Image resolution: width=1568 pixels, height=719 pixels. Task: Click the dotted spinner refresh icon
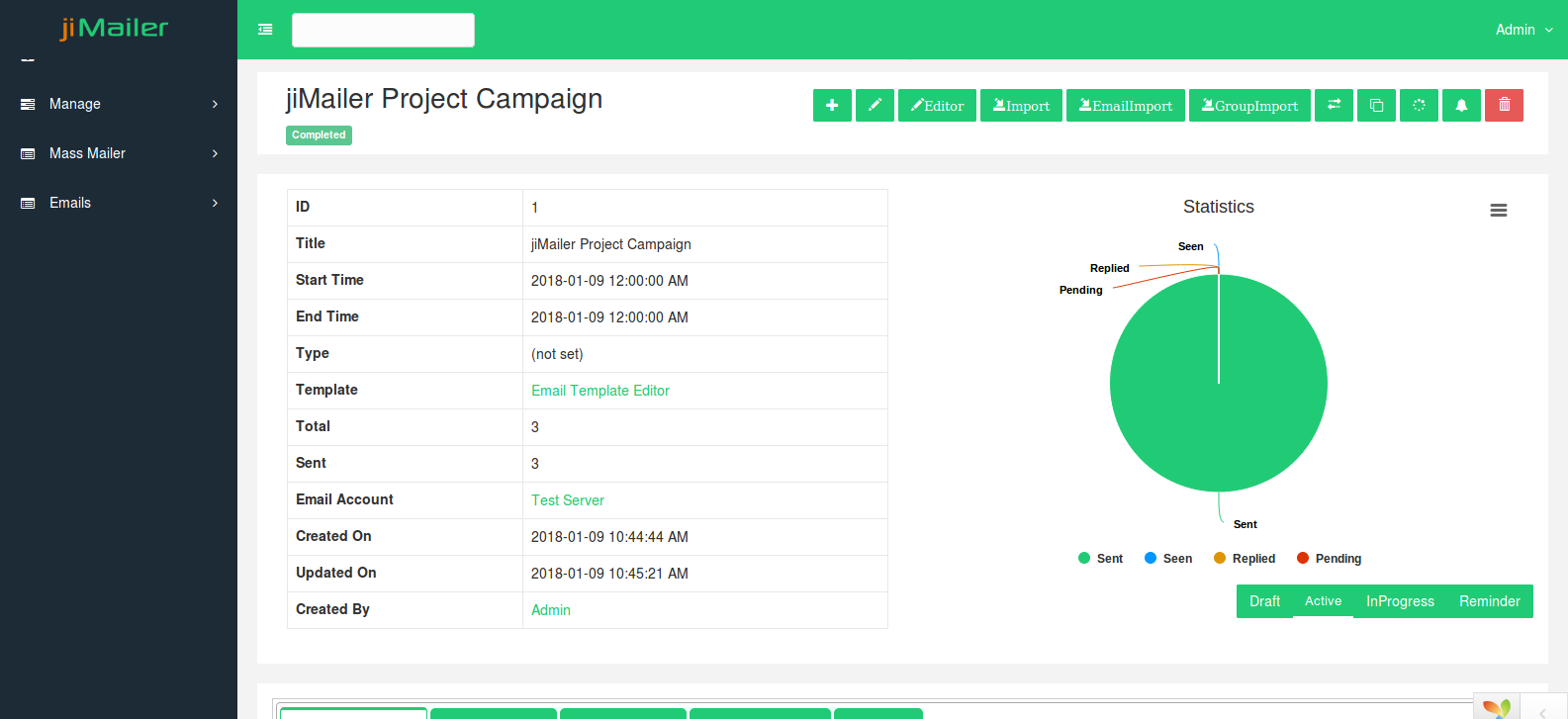click(1419, 105)
